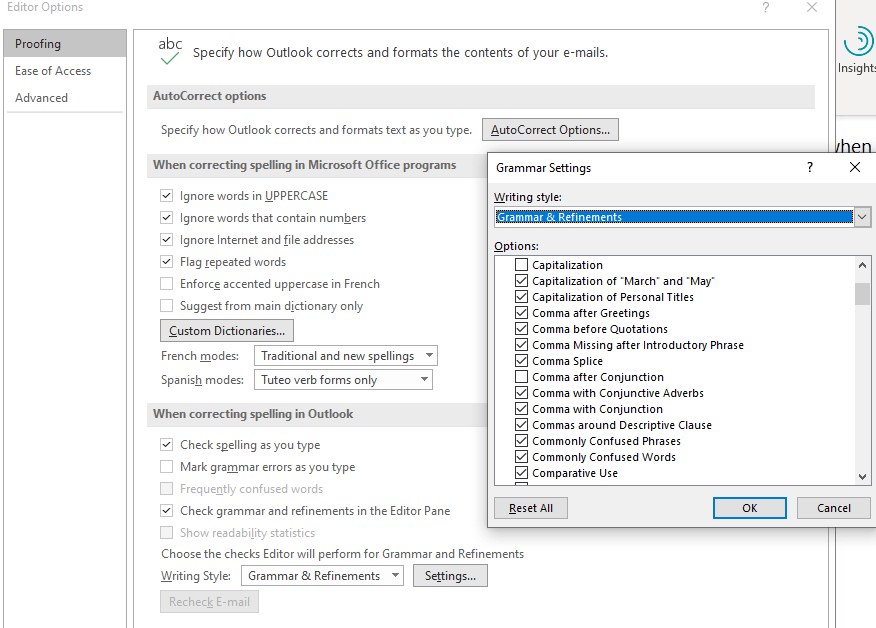Uncheck the Comparative Use option

[x=521, y=473]
